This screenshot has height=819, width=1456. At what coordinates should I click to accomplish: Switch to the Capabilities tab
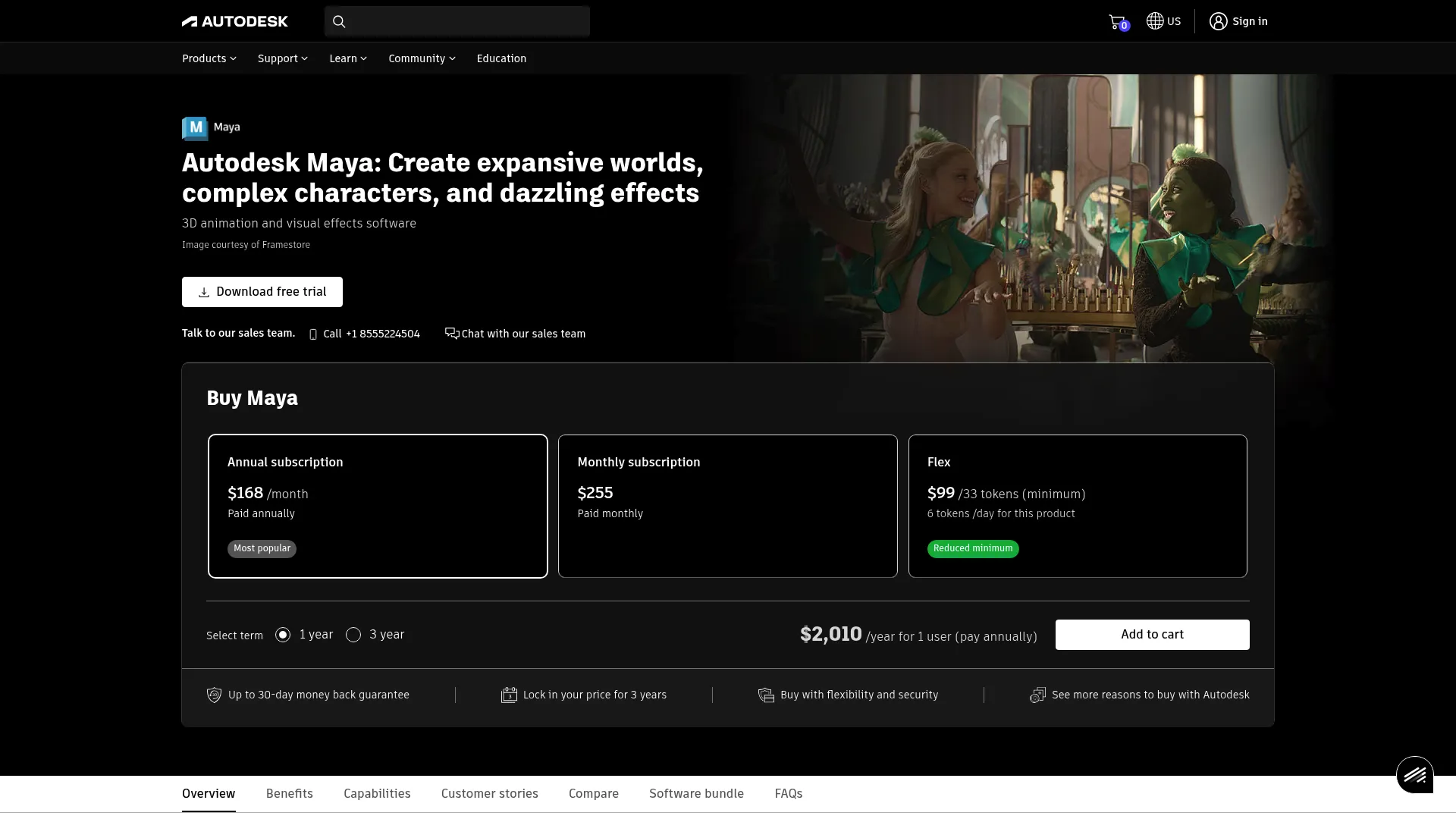377,793
